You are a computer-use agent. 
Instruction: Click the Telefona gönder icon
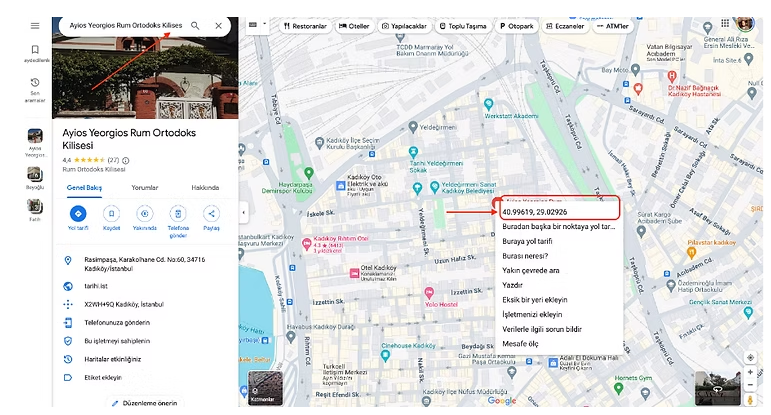point(178,213)
